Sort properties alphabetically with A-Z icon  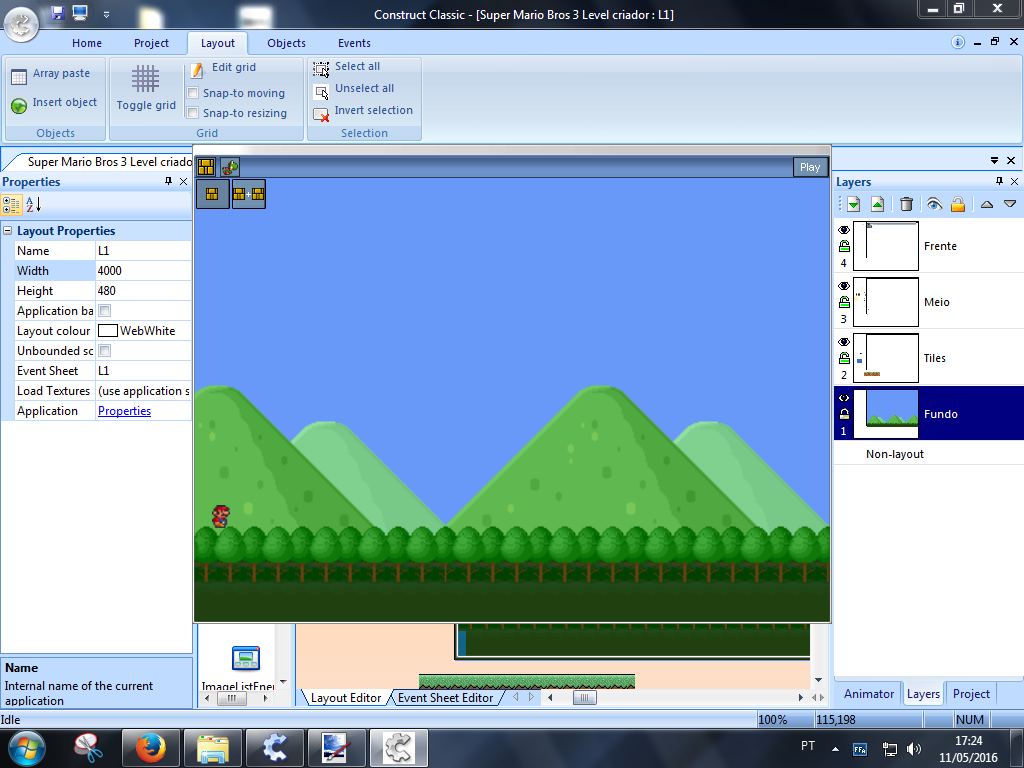tap(33, 204)
